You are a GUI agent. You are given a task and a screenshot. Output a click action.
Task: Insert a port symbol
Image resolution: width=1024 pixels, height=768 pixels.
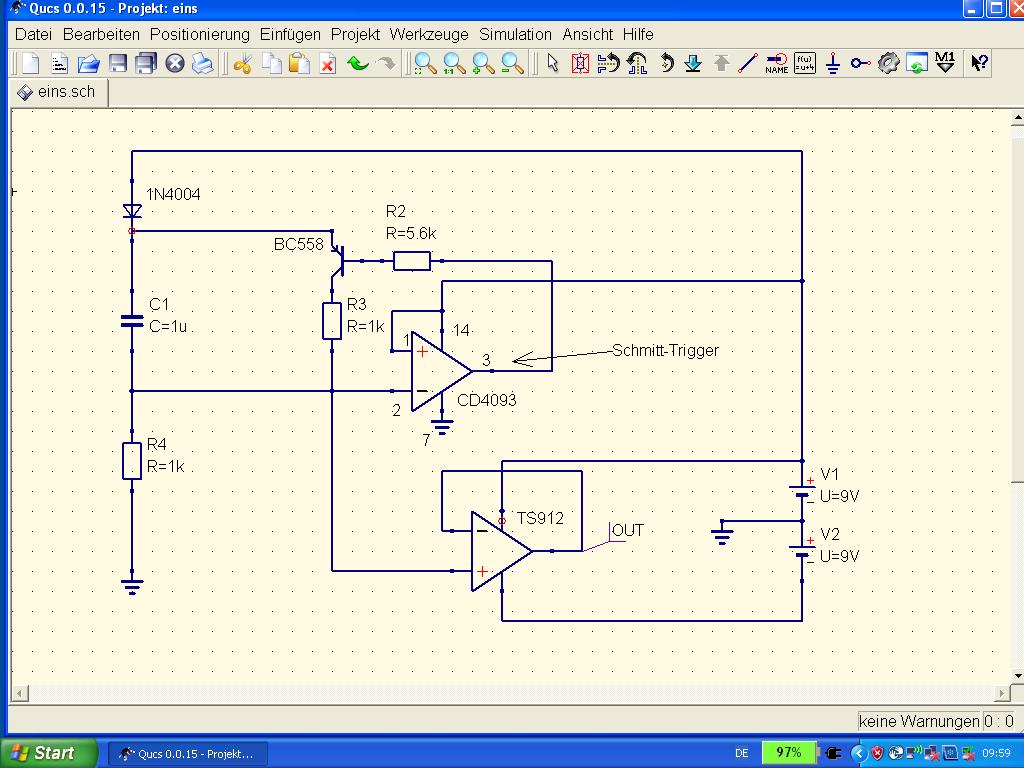[860, 63]
